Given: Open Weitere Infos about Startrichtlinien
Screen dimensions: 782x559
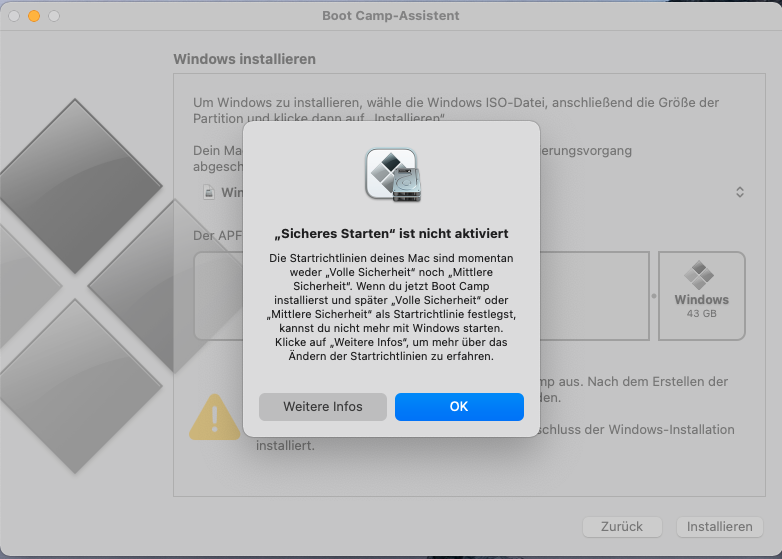Looking at the screenshot, I should click(x=323, y=406).
